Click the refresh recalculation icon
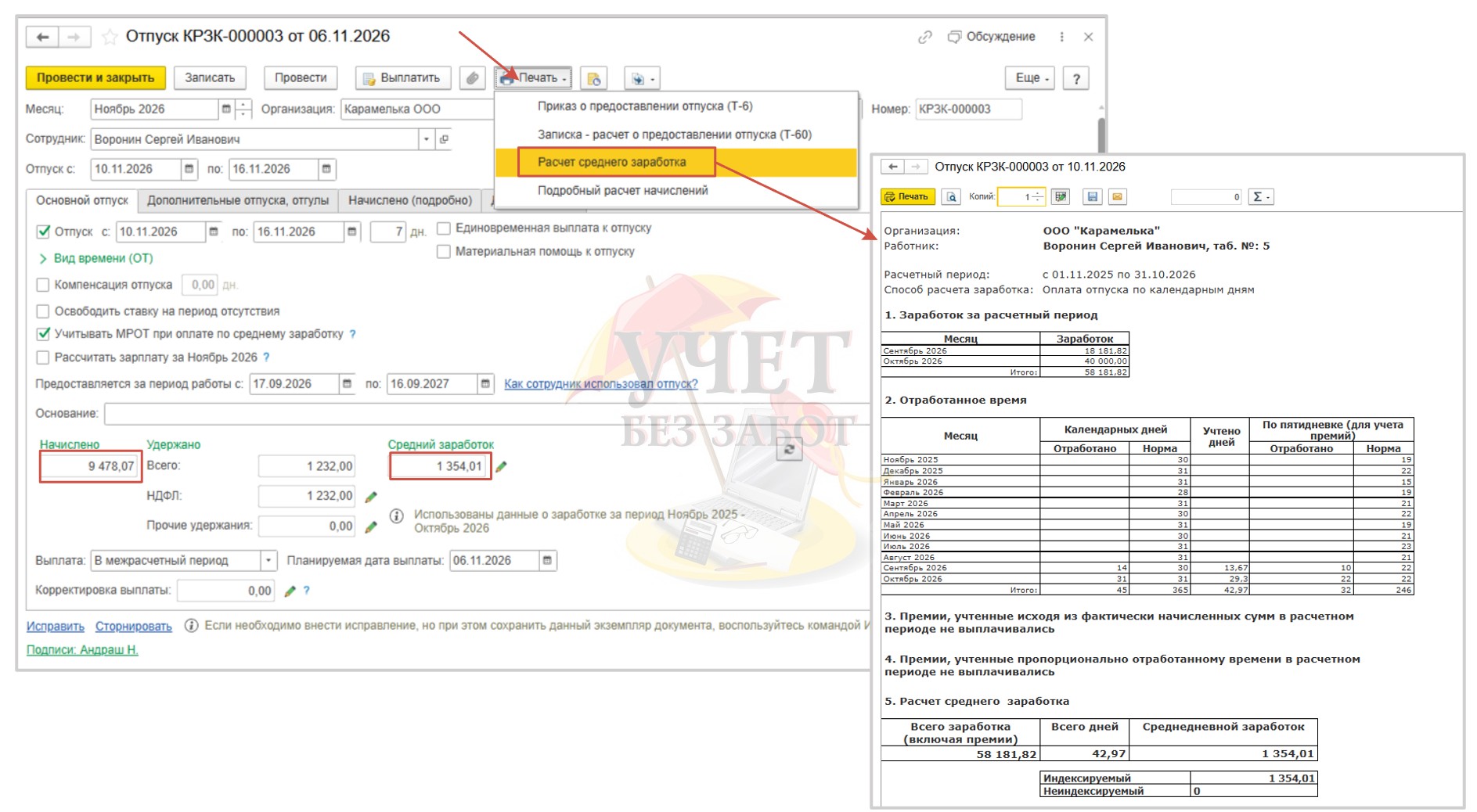The height and width of the screenshot is (812, 1477). 789,449
